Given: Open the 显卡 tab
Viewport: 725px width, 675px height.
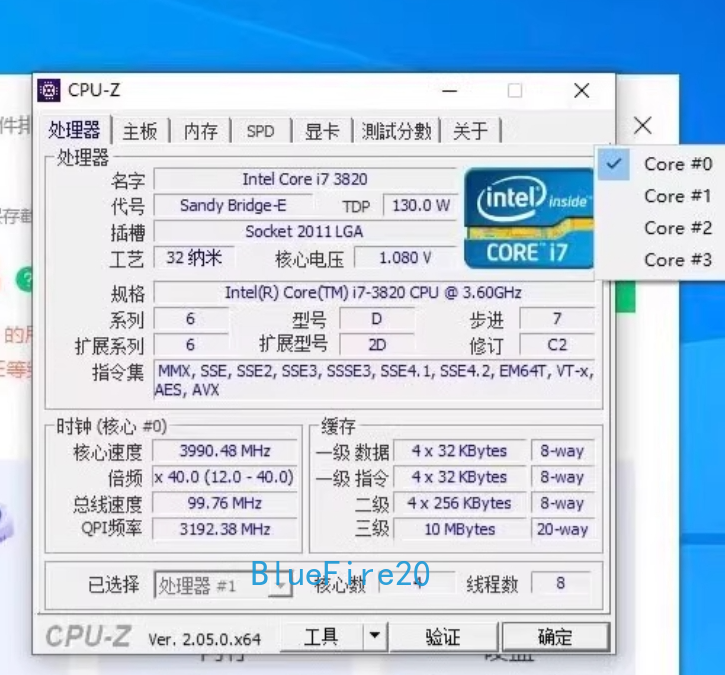Looking at the screenshot, I should 322,131.
